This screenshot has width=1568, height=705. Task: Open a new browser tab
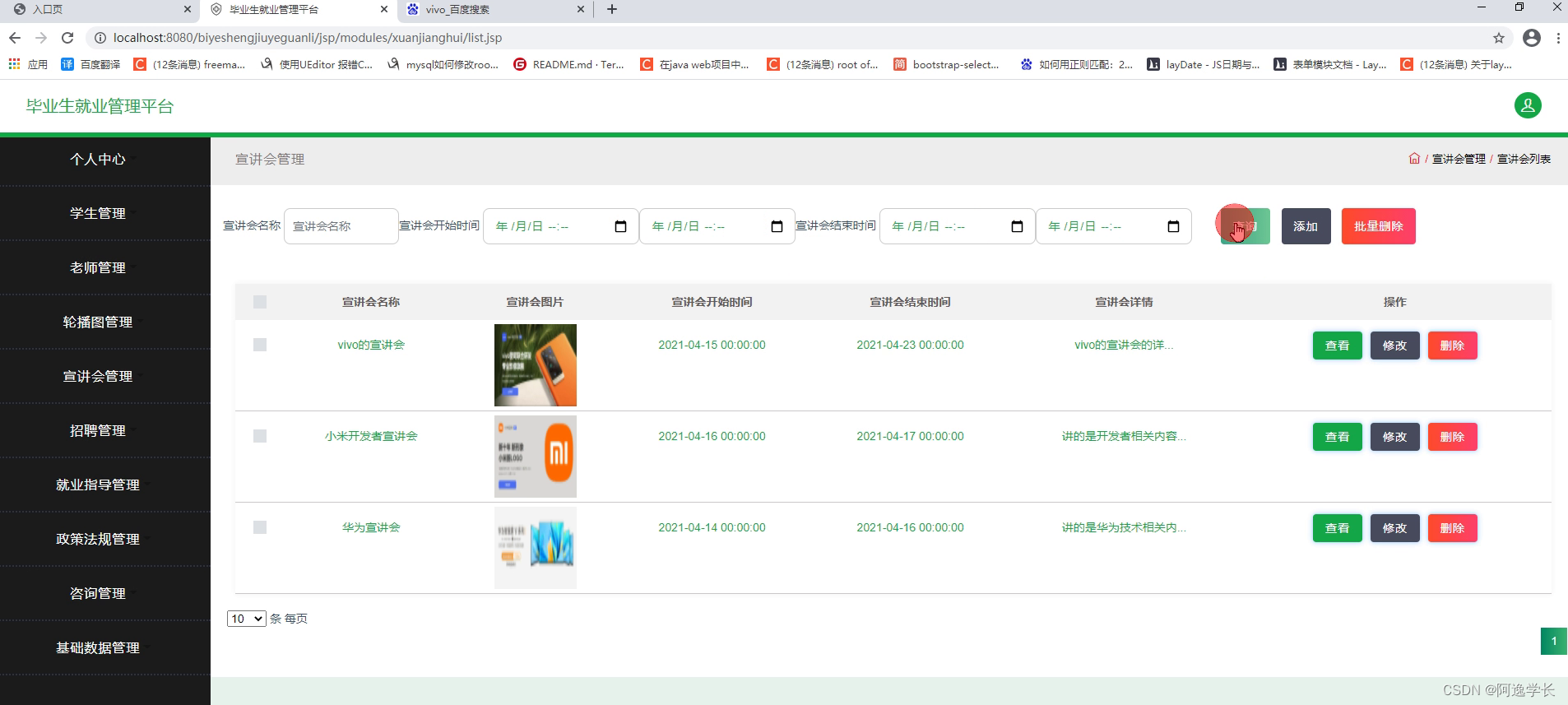point(611,10)
